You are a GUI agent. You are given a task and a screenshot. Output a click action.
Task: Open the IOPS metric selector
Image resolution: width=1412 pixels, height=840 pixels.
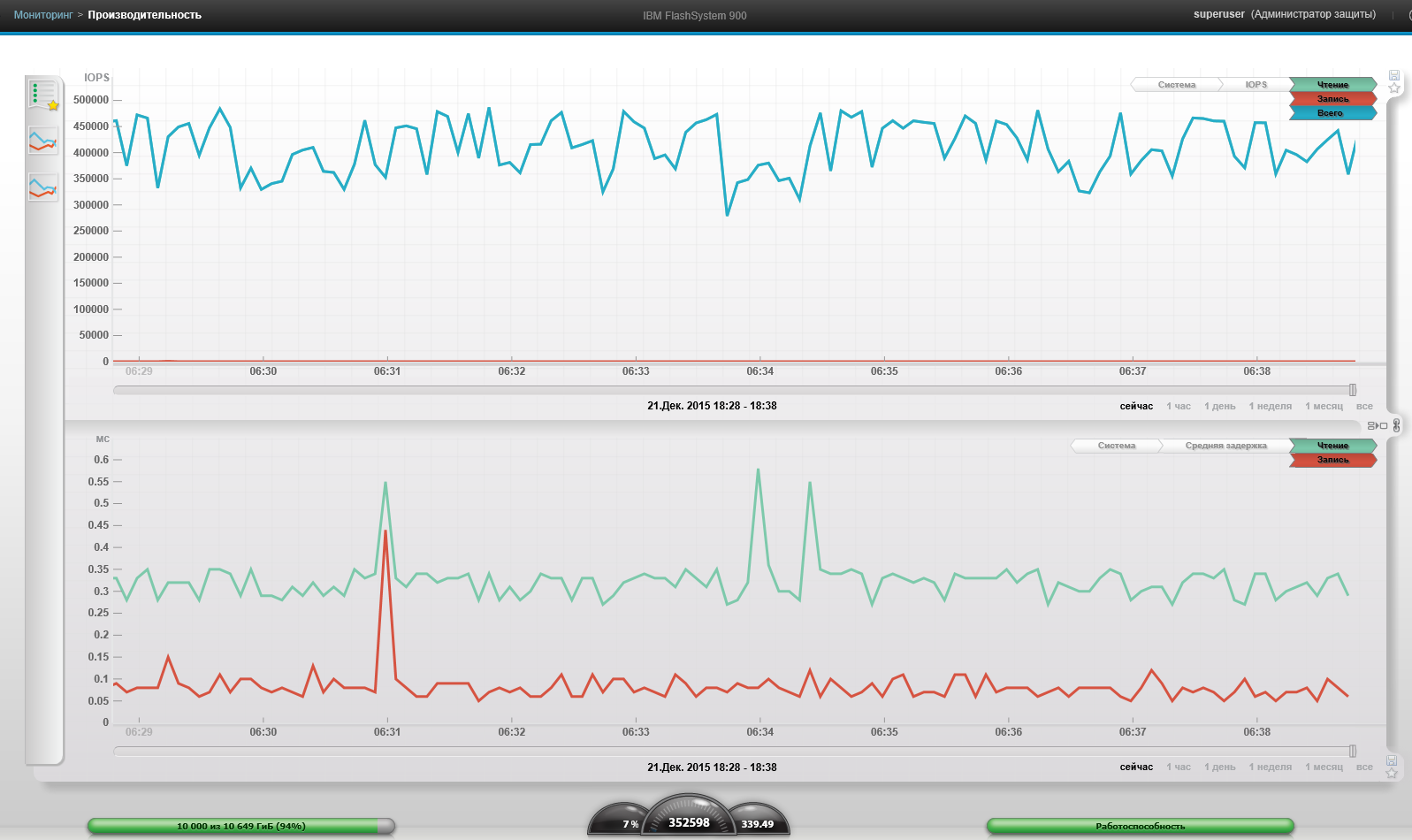tap(1256, 85)
